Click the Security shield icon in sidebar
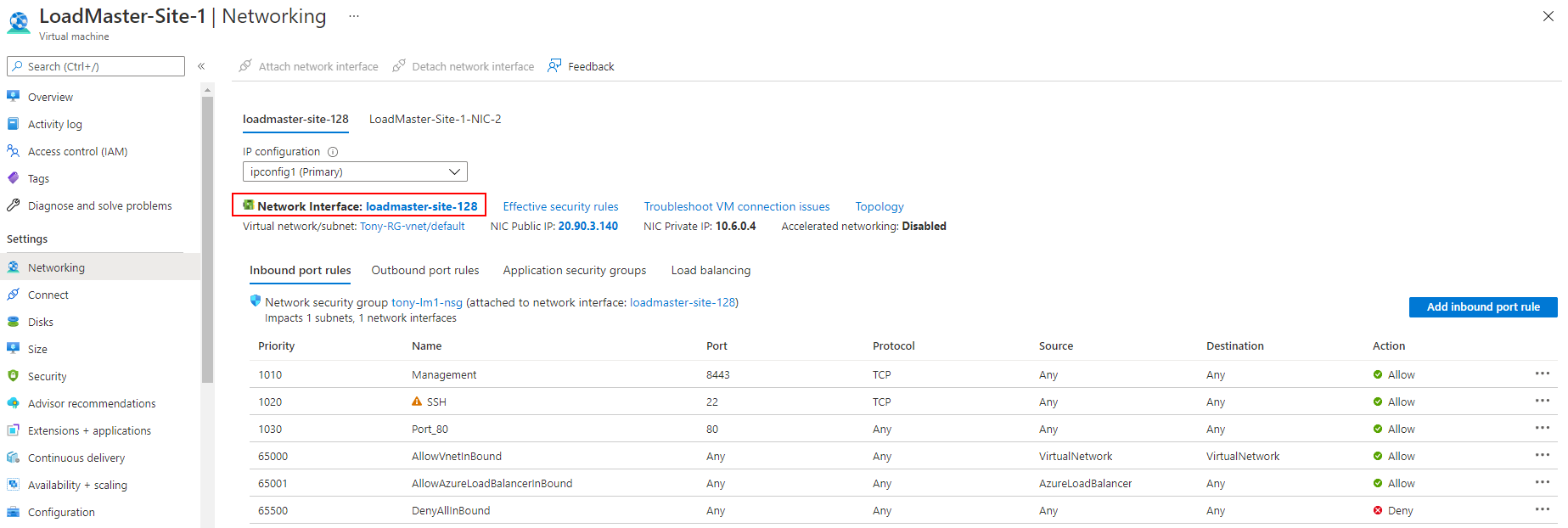This screenshot has height=528, width=1568. (x=14, y=376)
